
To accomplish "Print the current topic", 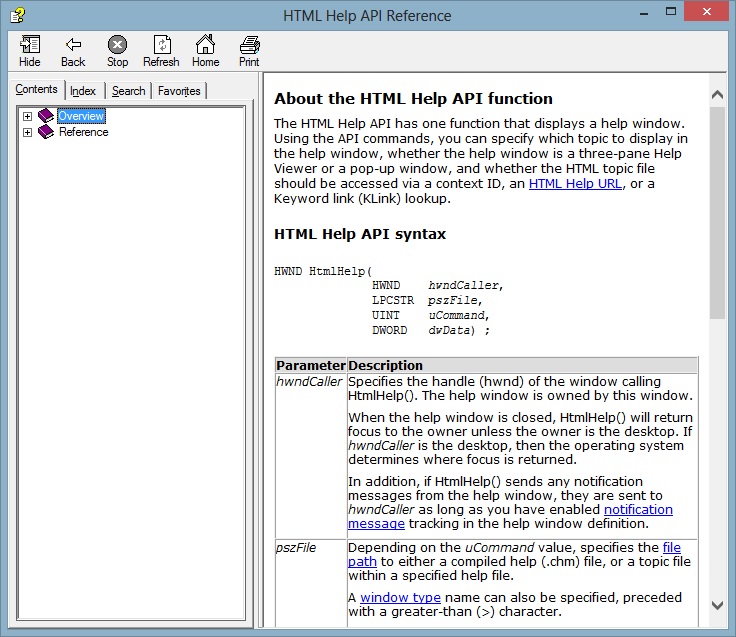I will (249, 51).
